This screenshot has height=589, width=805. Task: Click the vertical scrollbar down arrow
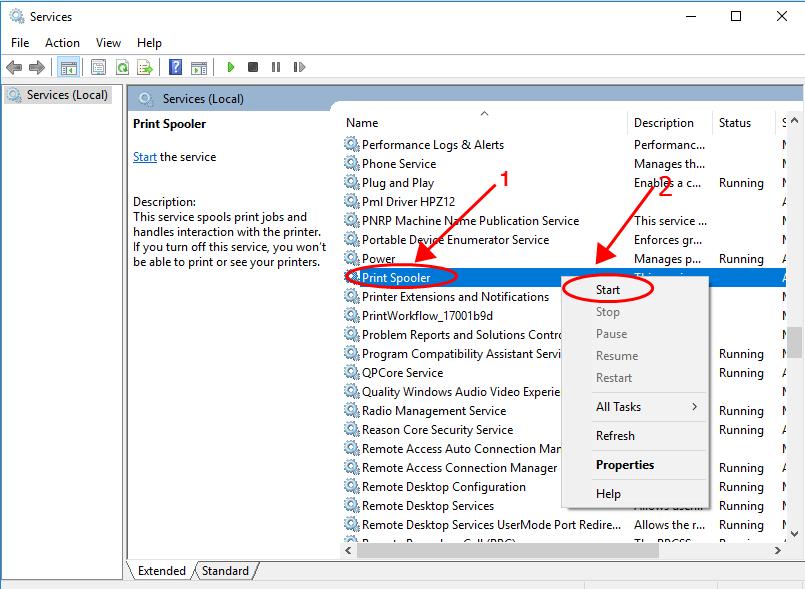(795, 534)
